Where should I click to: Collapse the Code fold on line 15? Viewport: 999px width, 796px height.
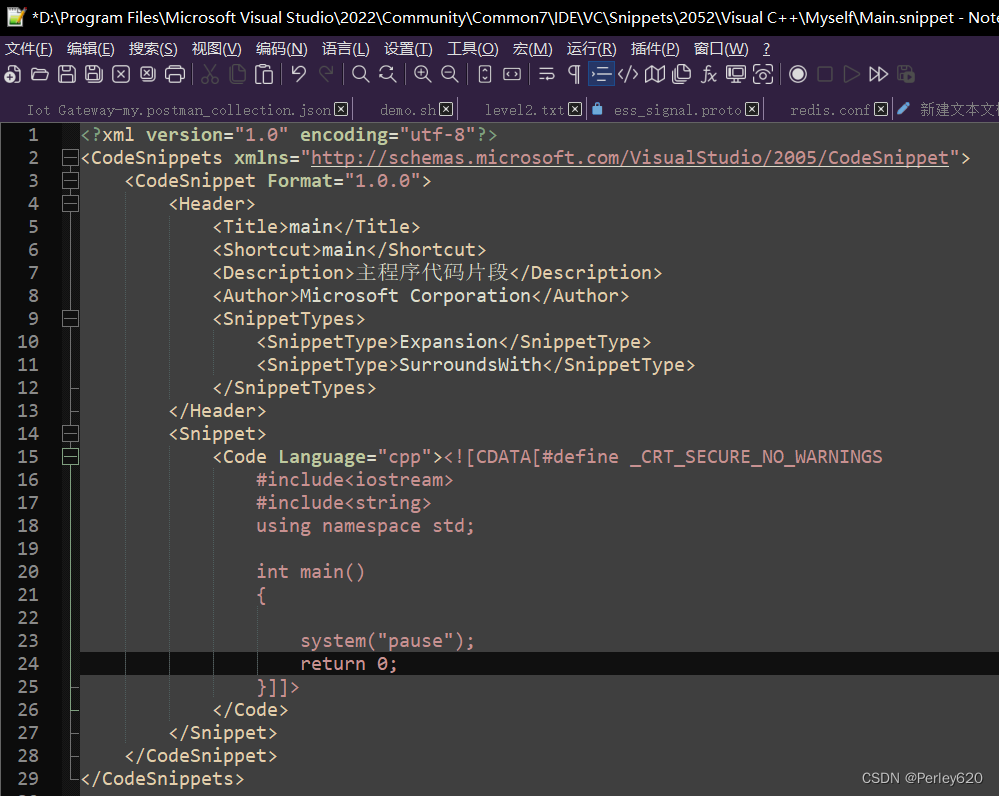[70, 456]
